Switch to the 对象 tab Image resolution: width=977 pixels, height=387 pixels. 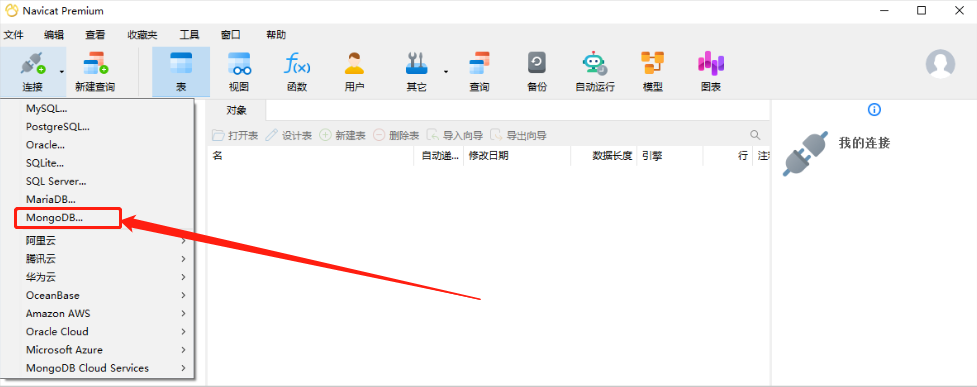click(236, 110)
